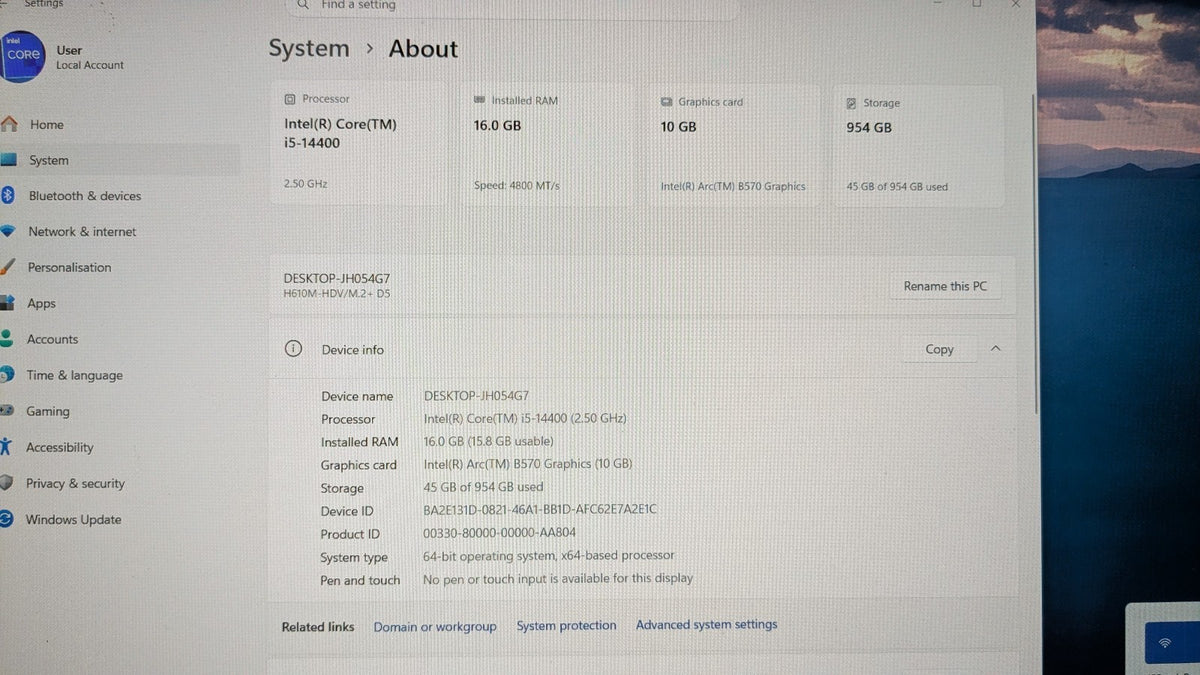Click the H610M-HDV/M.2+ D5 model text
Screen dimensions: 1200x675
(x=337, y=294)
